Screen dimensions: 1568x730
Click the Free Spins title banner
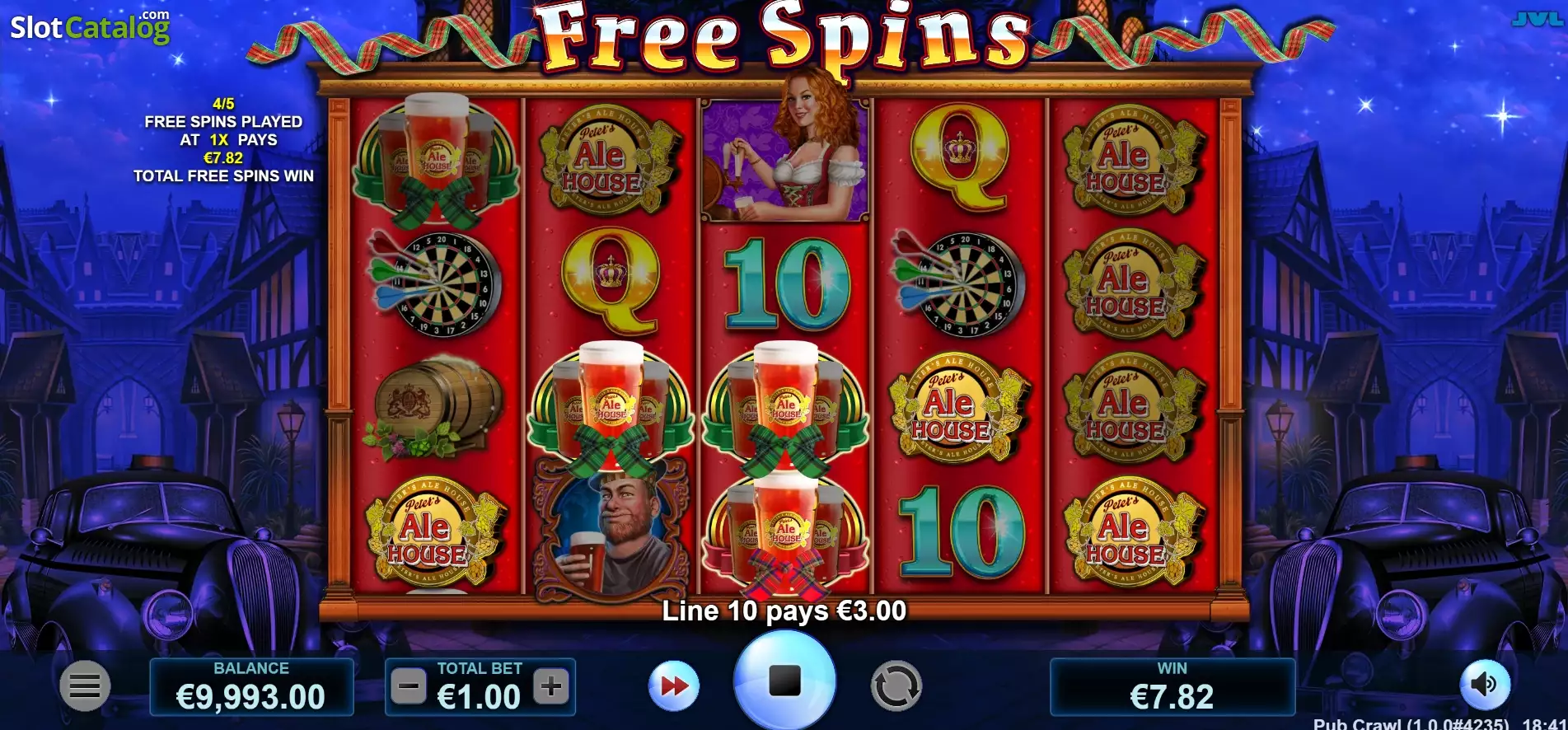[x=784, y=37]
